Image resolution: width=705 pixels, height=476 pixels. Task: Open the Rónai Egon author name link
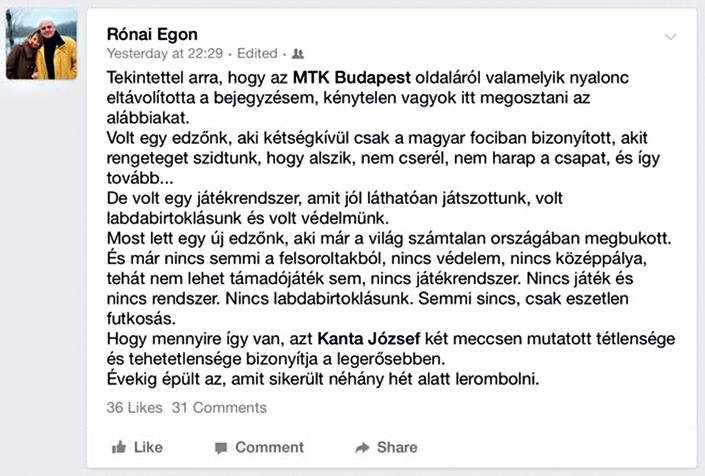pos(152,34)
